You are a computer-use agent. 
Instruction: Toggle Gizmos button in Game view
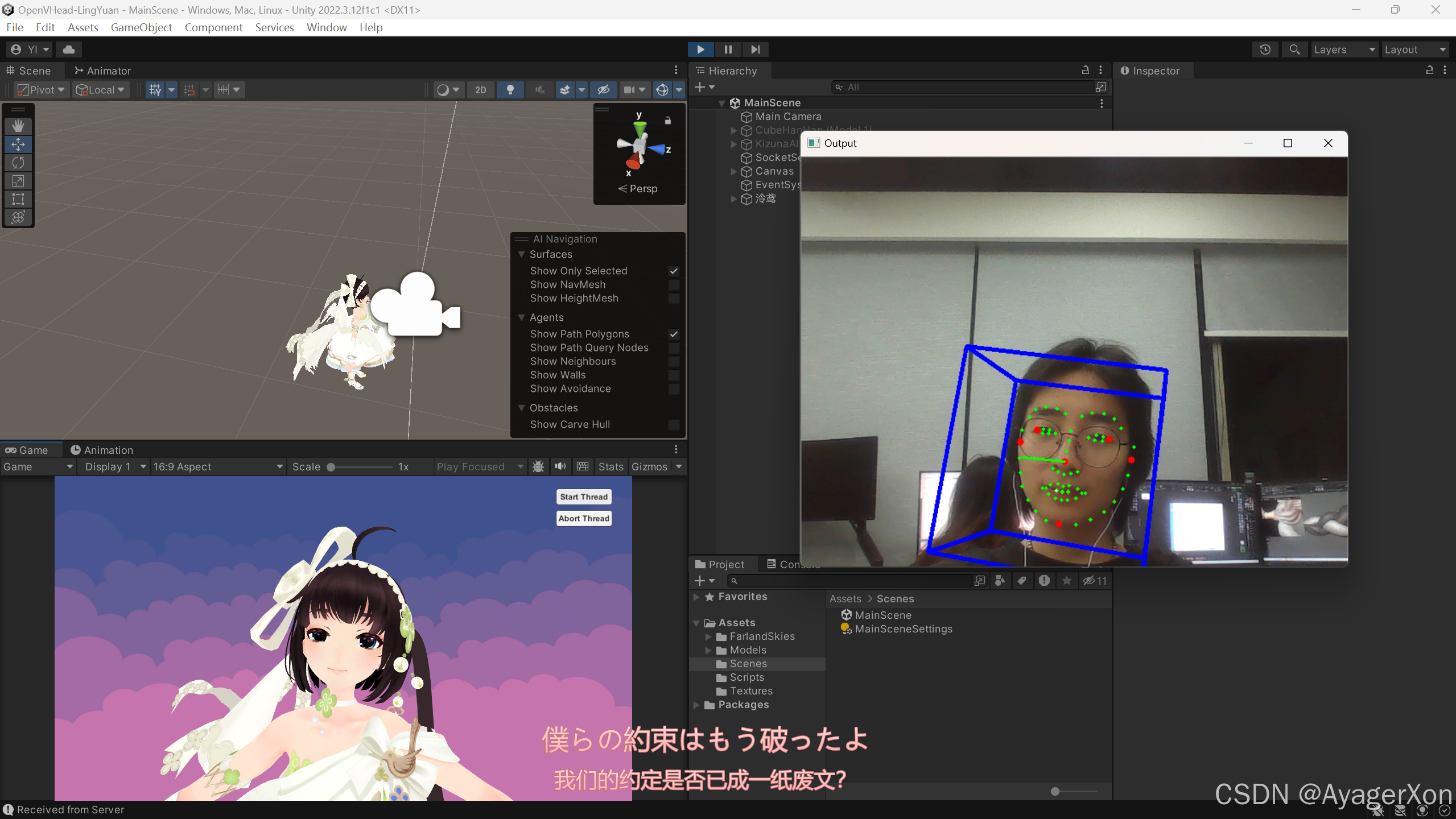click(650, 467)
